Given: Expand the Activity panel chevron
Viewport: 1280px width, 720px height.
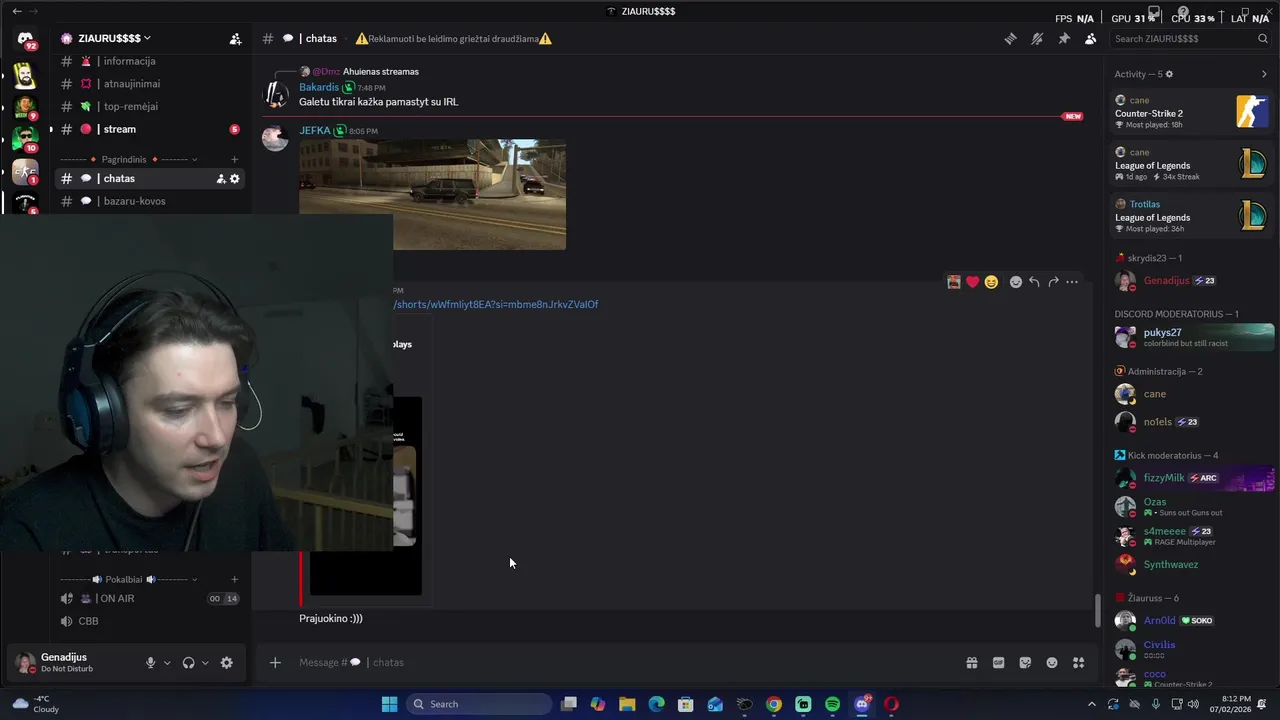Looking at the screenshot, I should [1264, 74].
